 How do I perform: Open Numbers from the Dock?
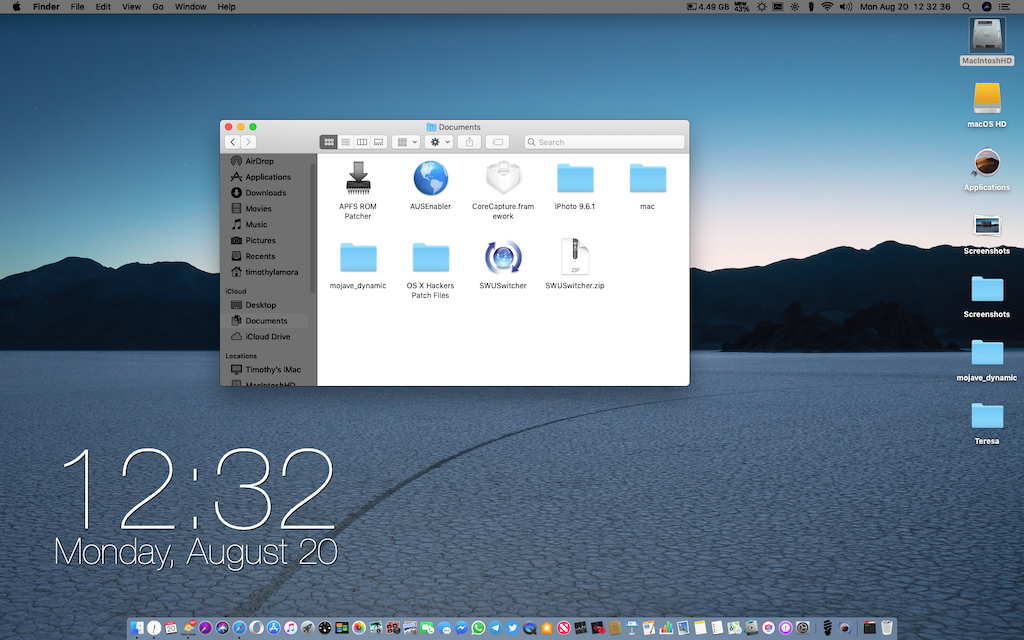(x=666, y=628)
